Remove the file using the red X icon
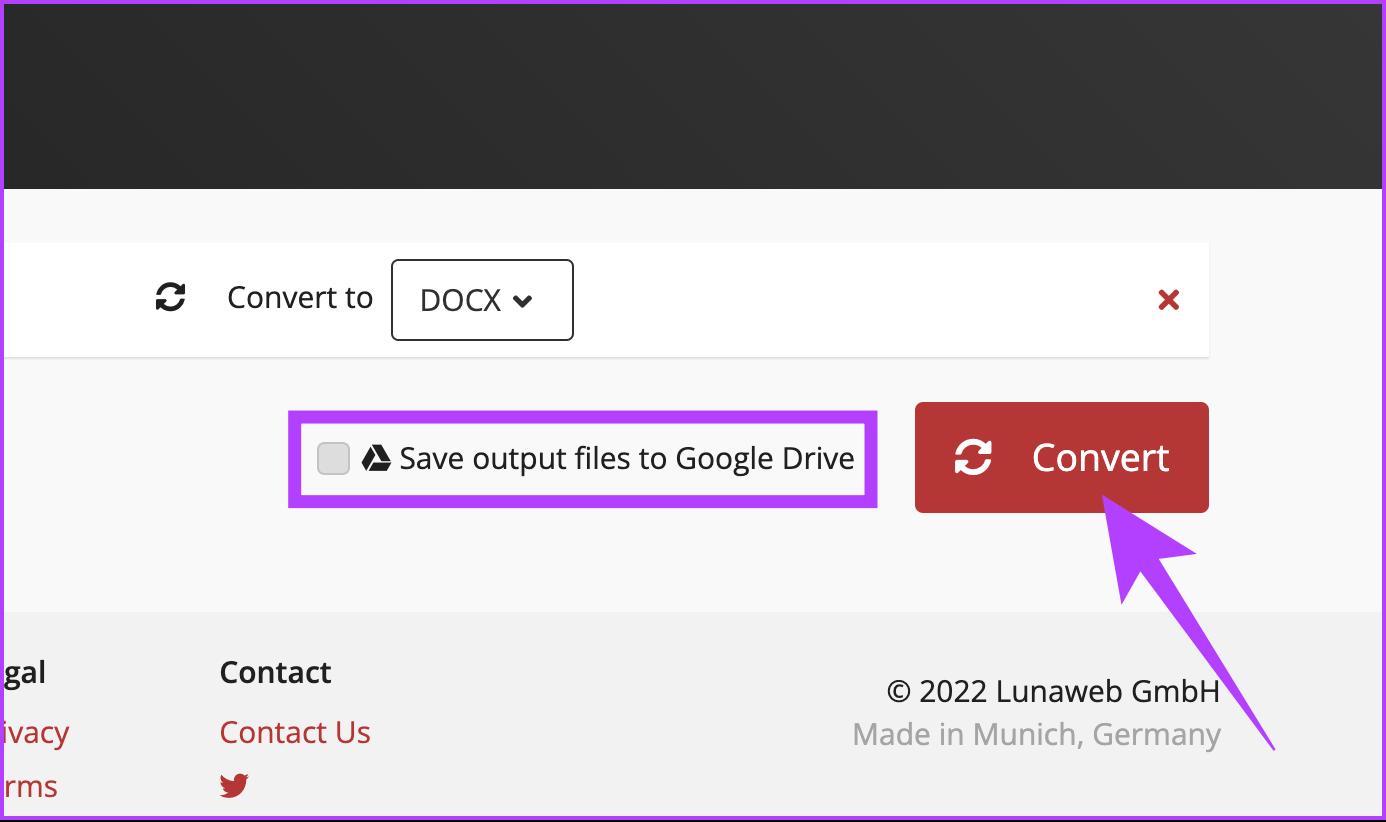The height and width of the screenshot is (822, 1386). click(x=1168, y=299)
